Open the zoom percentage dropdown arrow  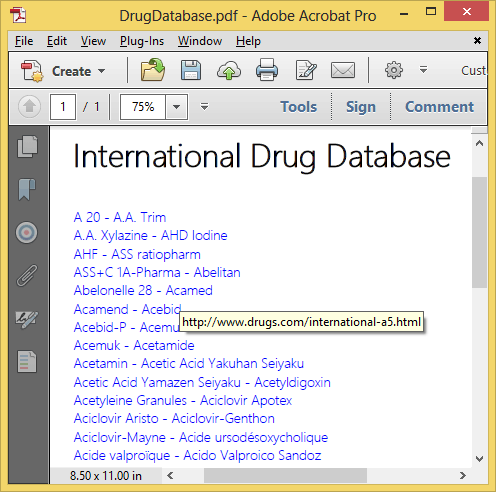176,107
